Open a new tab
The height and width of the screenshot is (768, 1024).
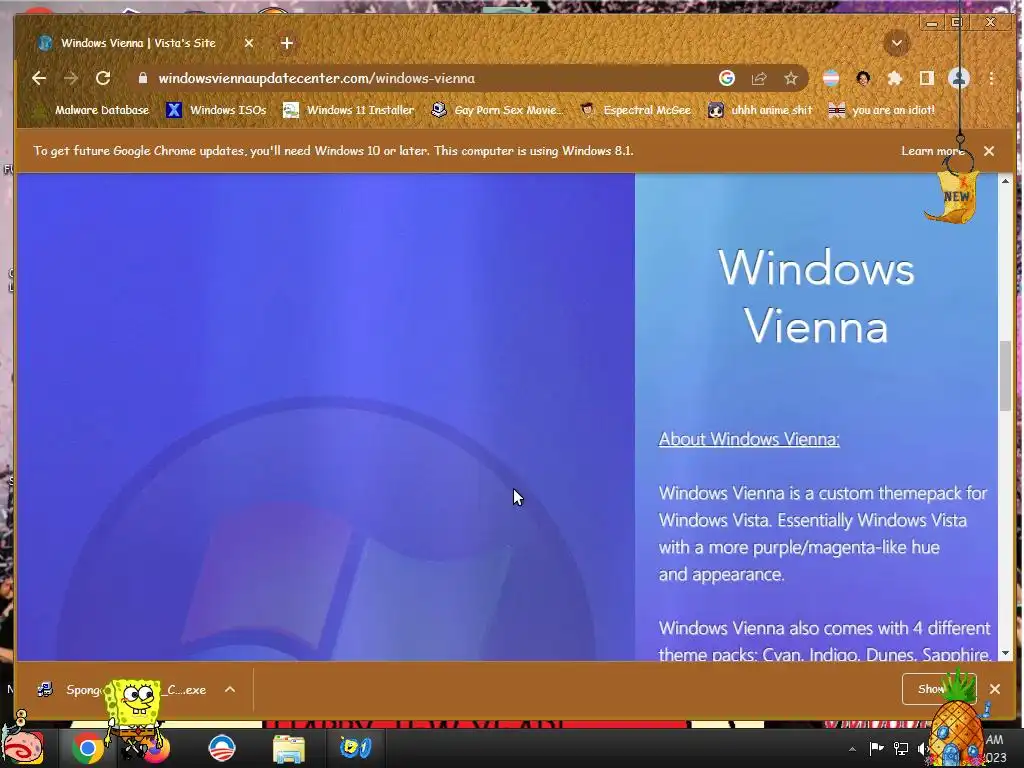287,43
